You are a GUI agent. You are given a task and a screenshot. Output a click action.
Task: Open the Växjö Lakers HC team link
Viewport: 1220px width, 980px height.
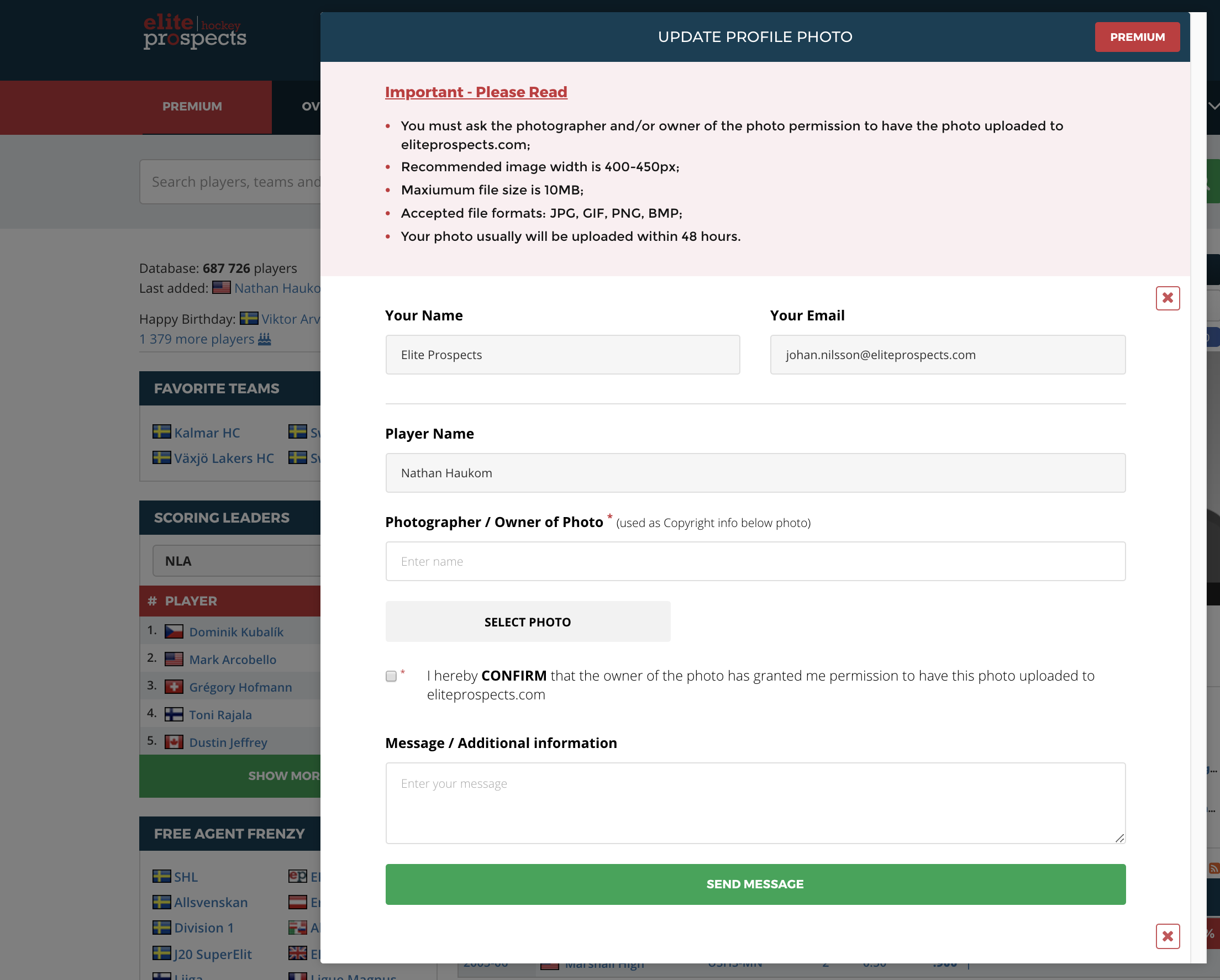pos(224,458)
